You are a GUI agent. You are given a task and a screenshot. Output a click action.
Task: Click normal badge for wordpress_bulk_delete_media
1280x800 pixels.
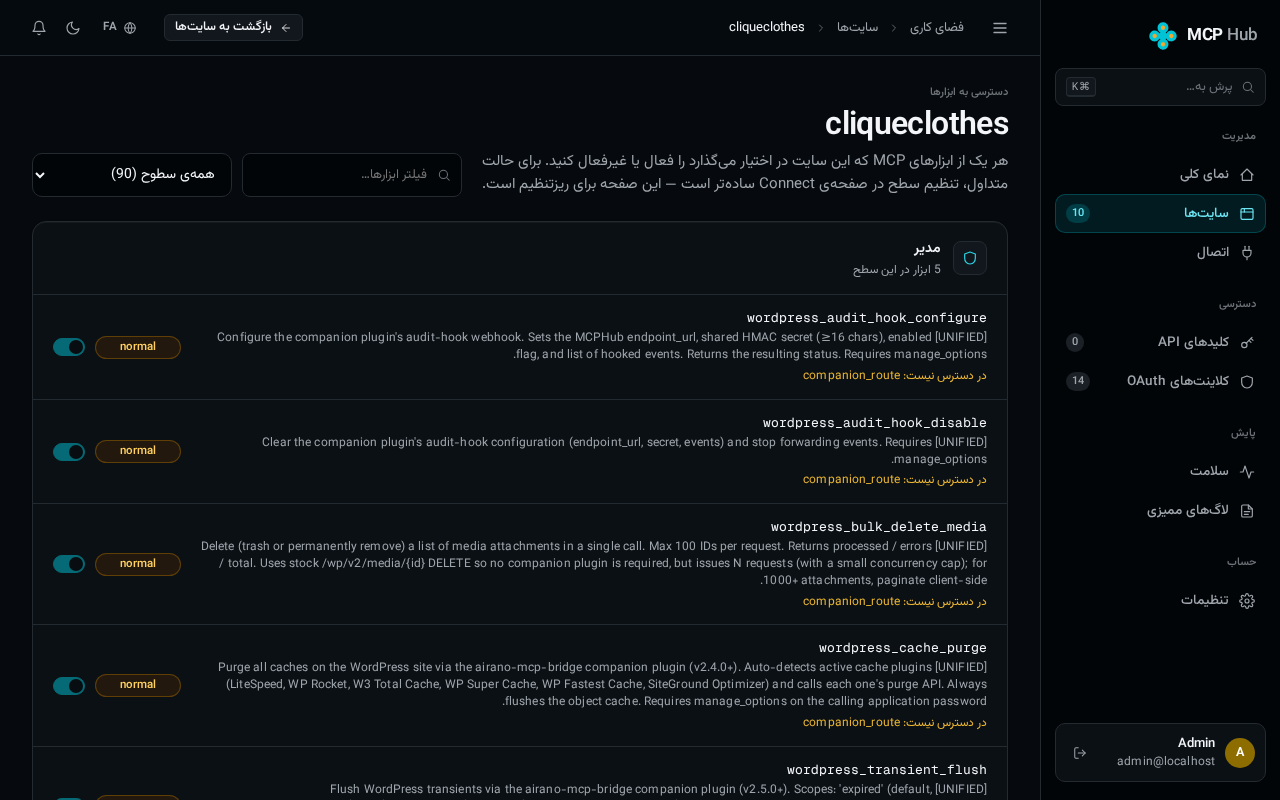(138, 564)
